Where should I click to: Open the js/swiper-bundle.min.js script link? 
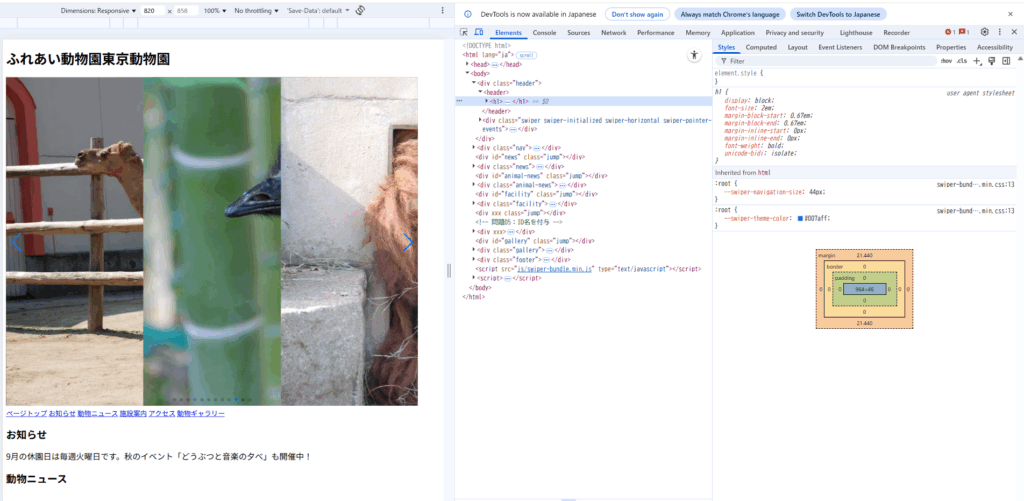click(x=556, y=269)
